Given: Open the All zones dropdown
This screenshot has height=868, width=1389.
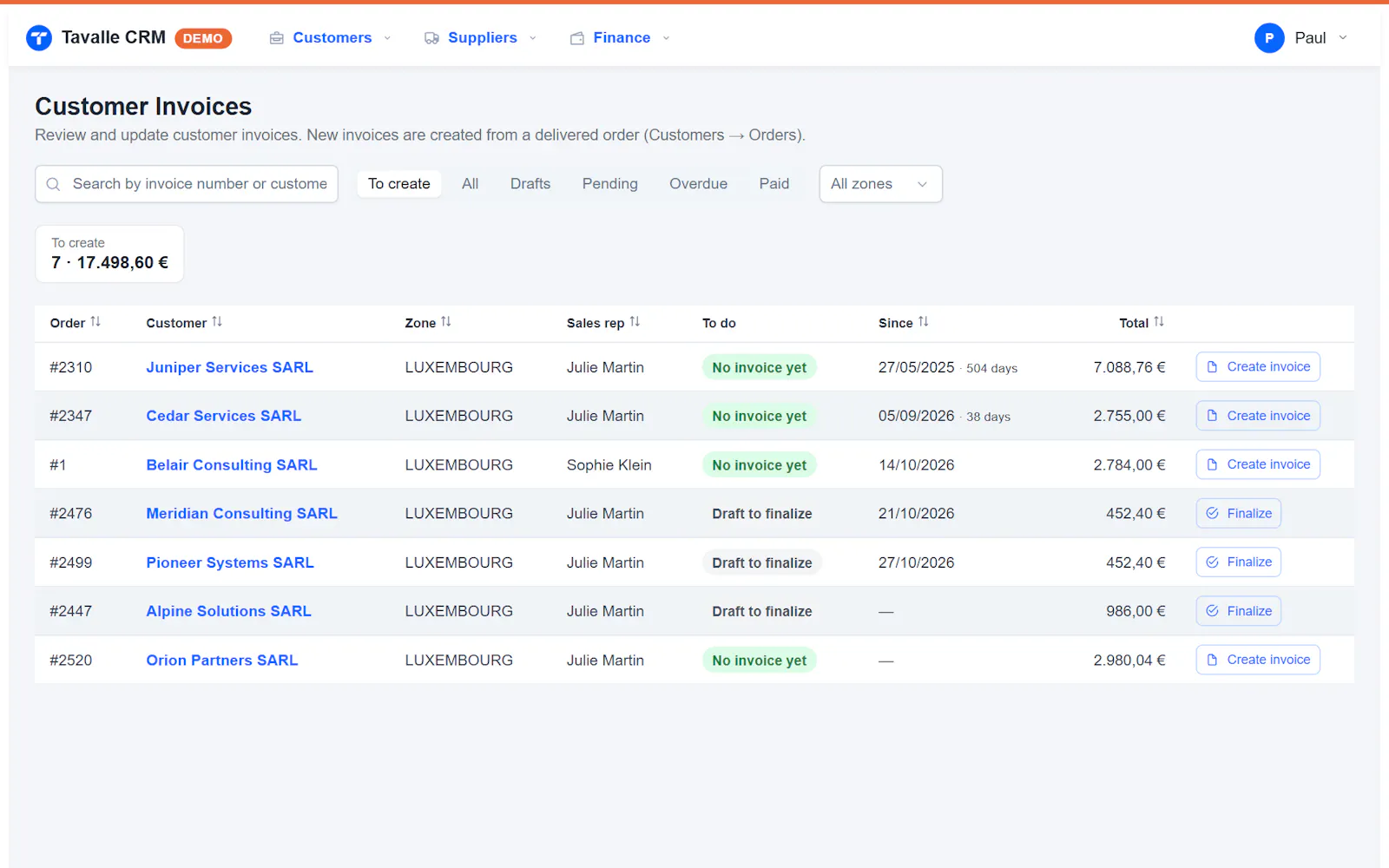Looking at the screenshot, I should (x=880, y=184).
